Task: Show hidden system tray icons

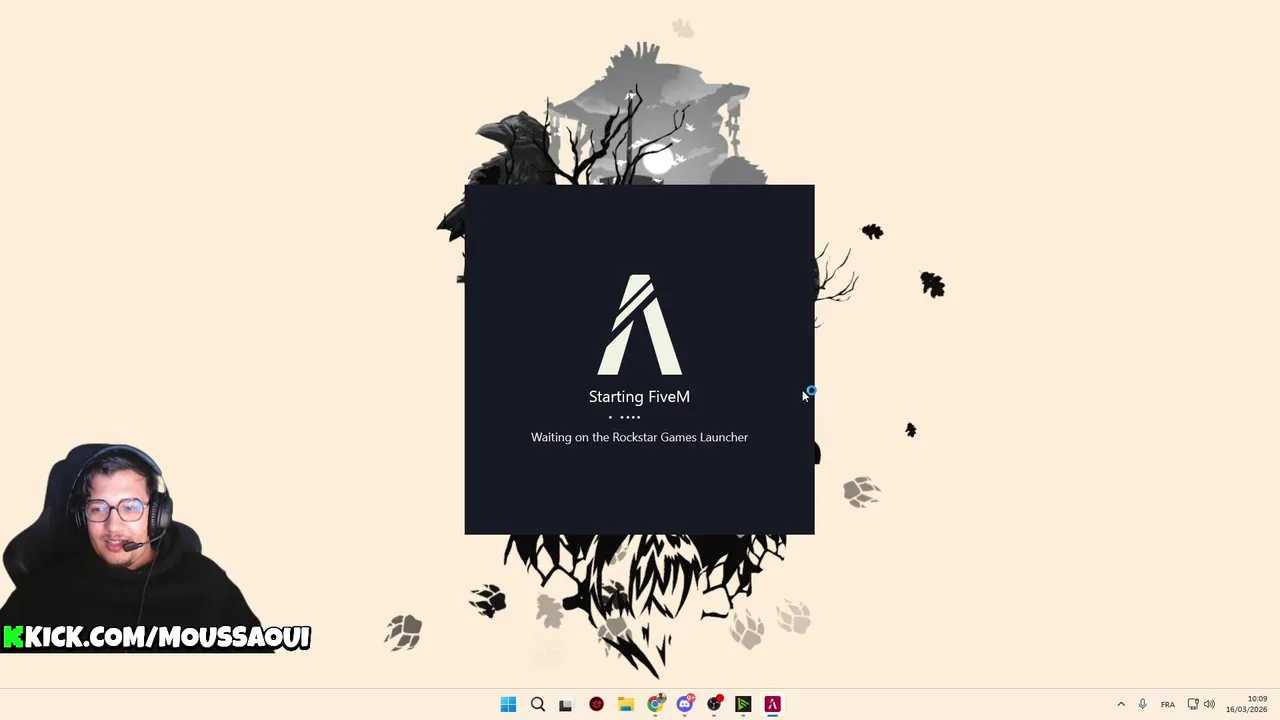Action: [x=1121, y=704]
